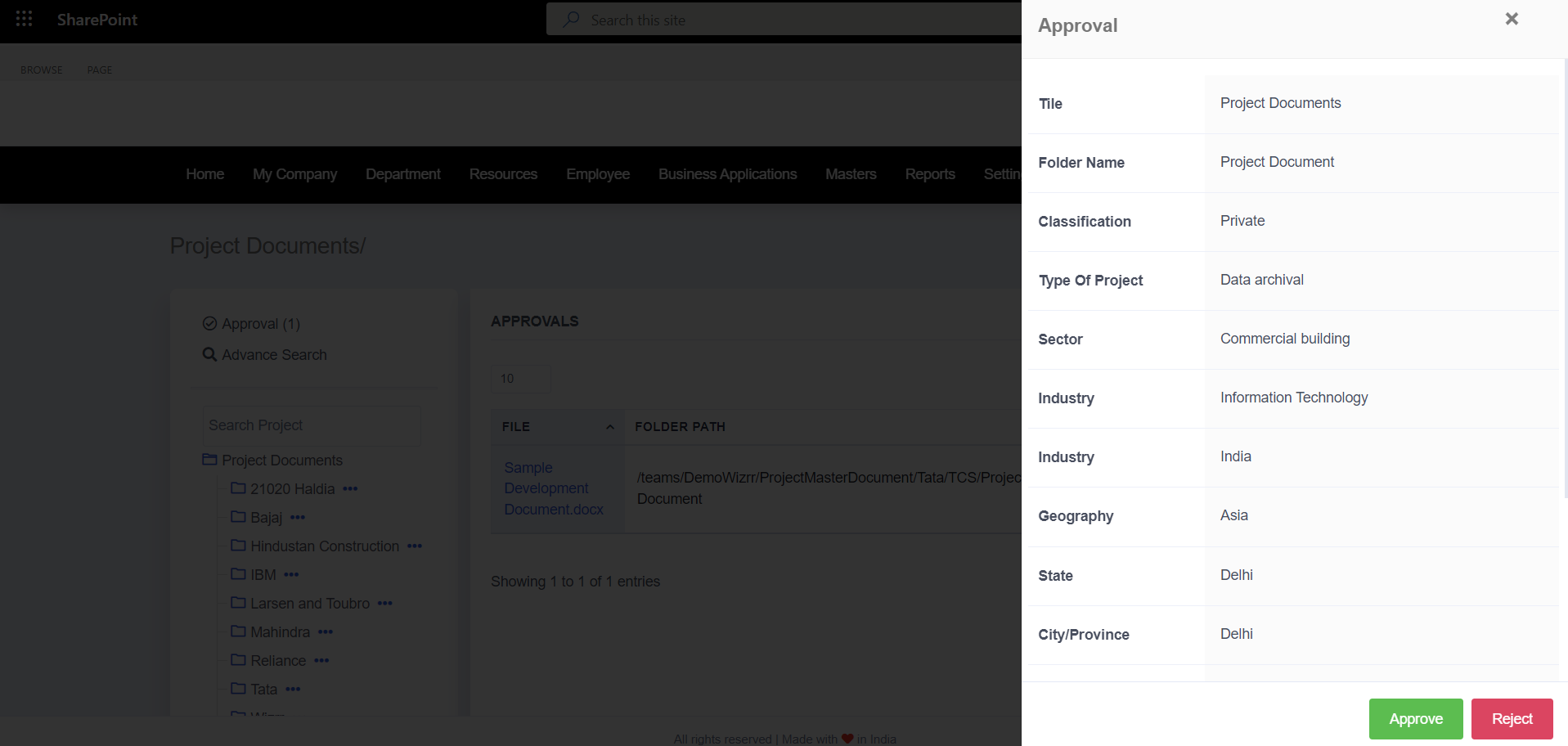Reject the pending document

click(x=1511, y=718)
